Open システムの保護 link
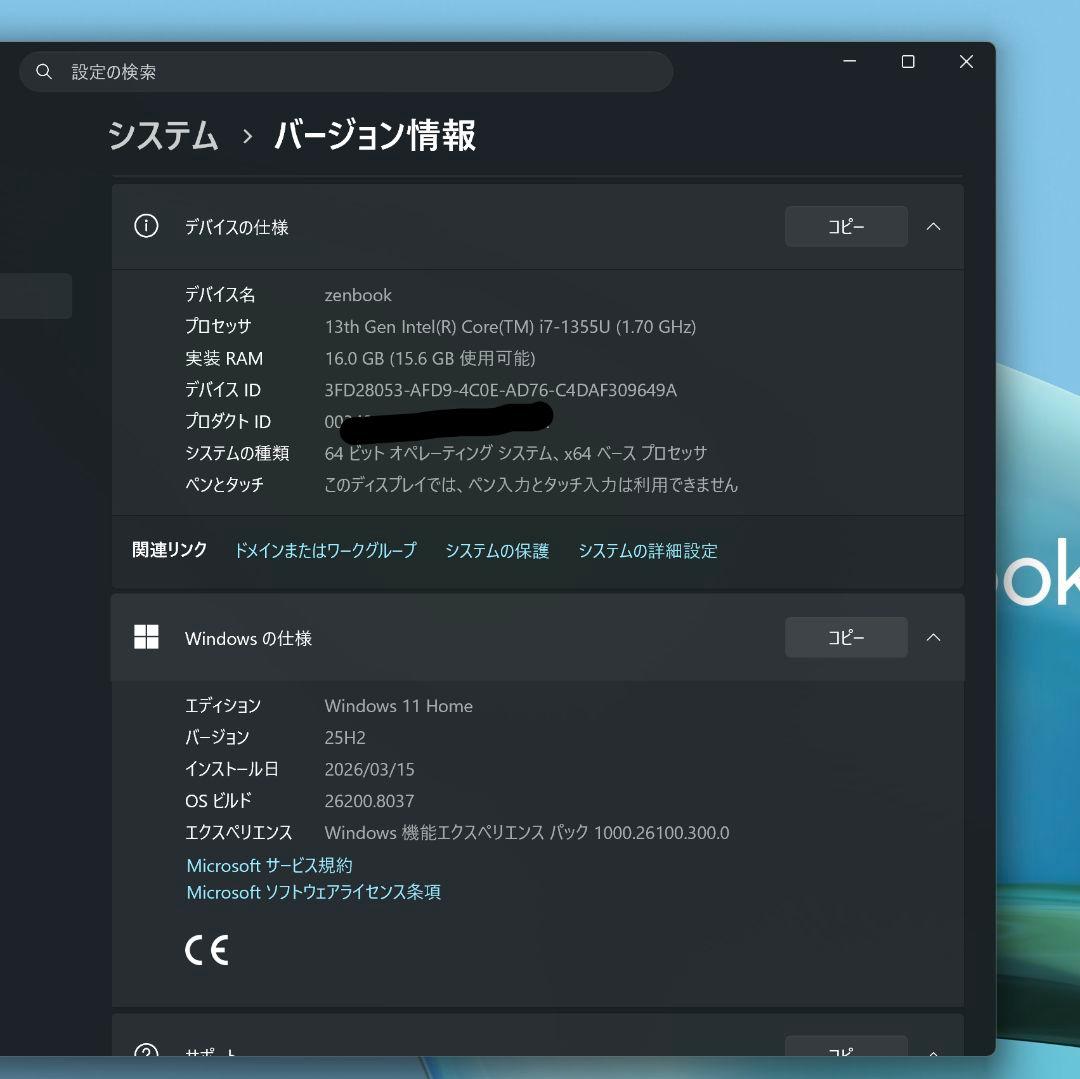Viewport: 1080px width, 1079px height. [497, 550]
